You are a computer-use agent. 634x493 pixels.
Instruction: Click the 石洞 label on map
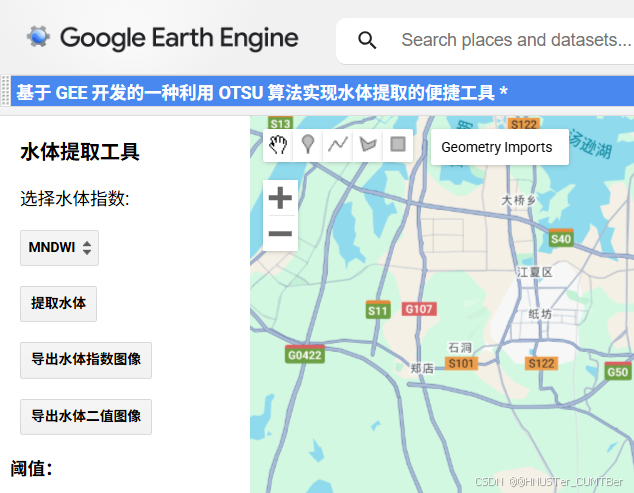[x=459, y=347]
